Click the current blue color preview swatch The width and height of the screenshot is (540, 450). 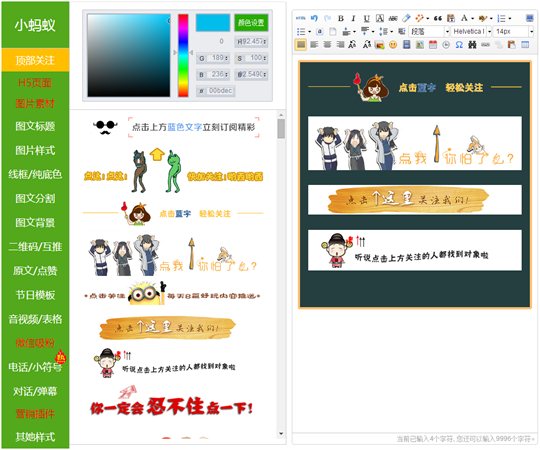coord(213,23)
